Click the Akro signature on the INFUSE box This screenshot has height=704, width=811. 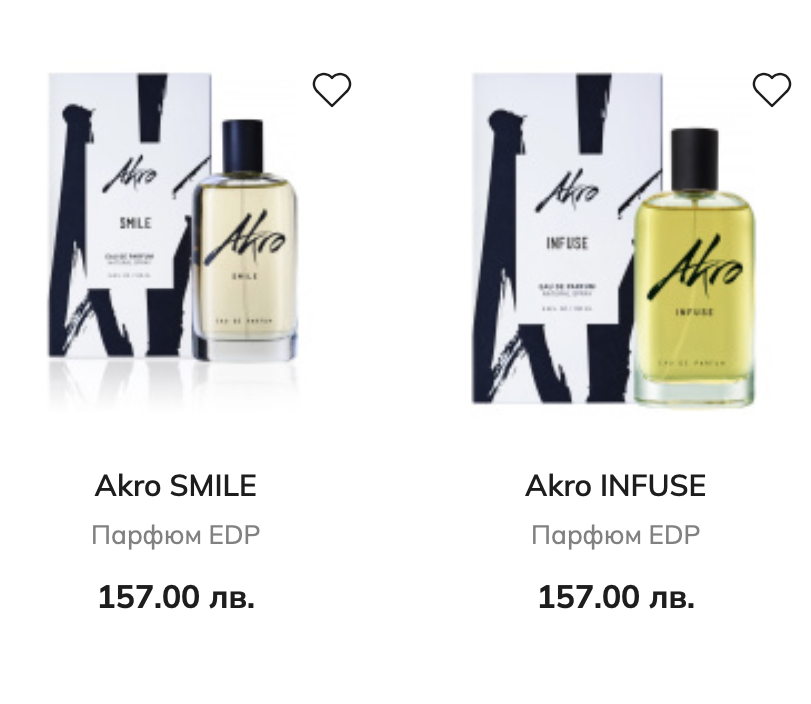coord(567,190)
